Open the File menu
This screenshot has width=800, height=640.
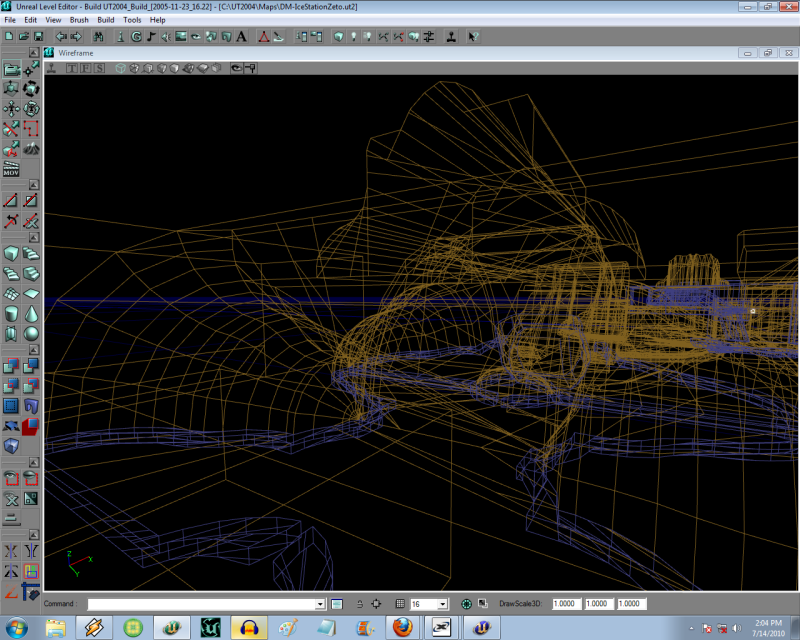pos(10,20)
